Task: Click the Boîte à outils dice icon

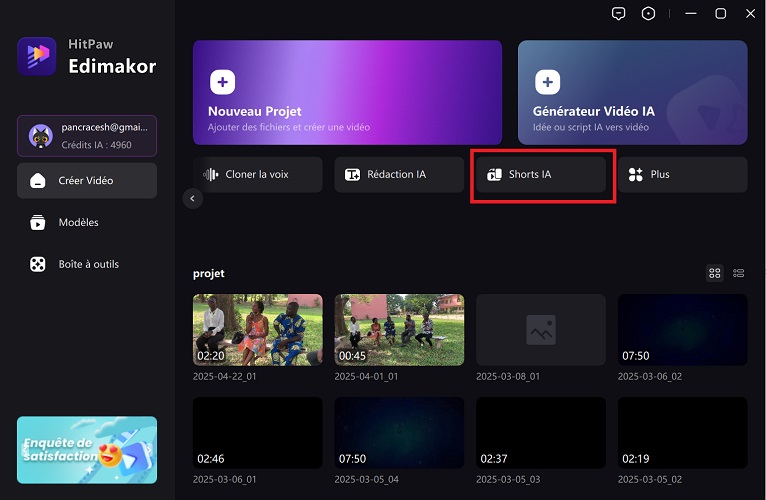Action: [x=38, y=264]
